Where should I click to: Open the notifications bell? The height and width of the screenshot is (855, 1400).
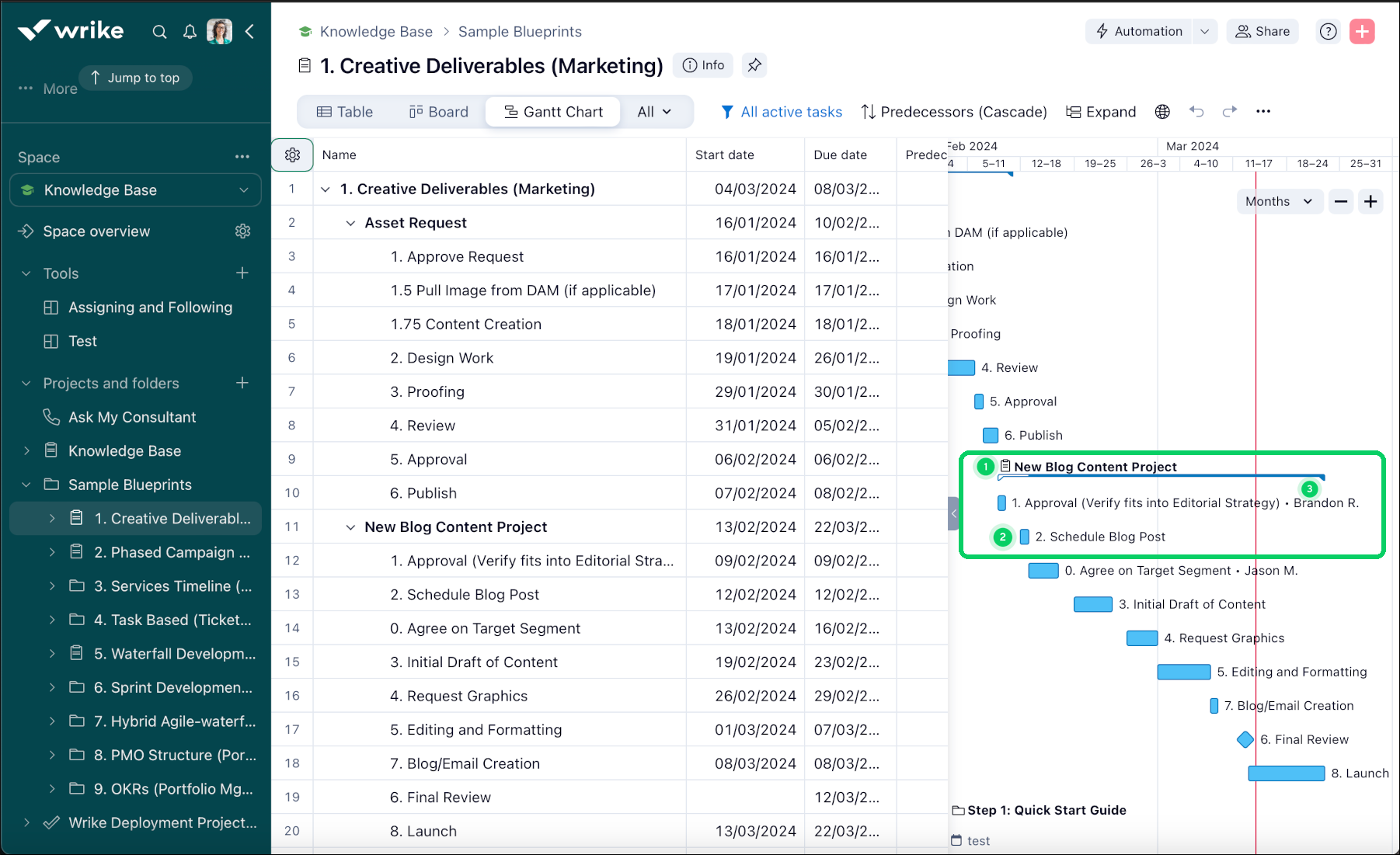[190, 32]
